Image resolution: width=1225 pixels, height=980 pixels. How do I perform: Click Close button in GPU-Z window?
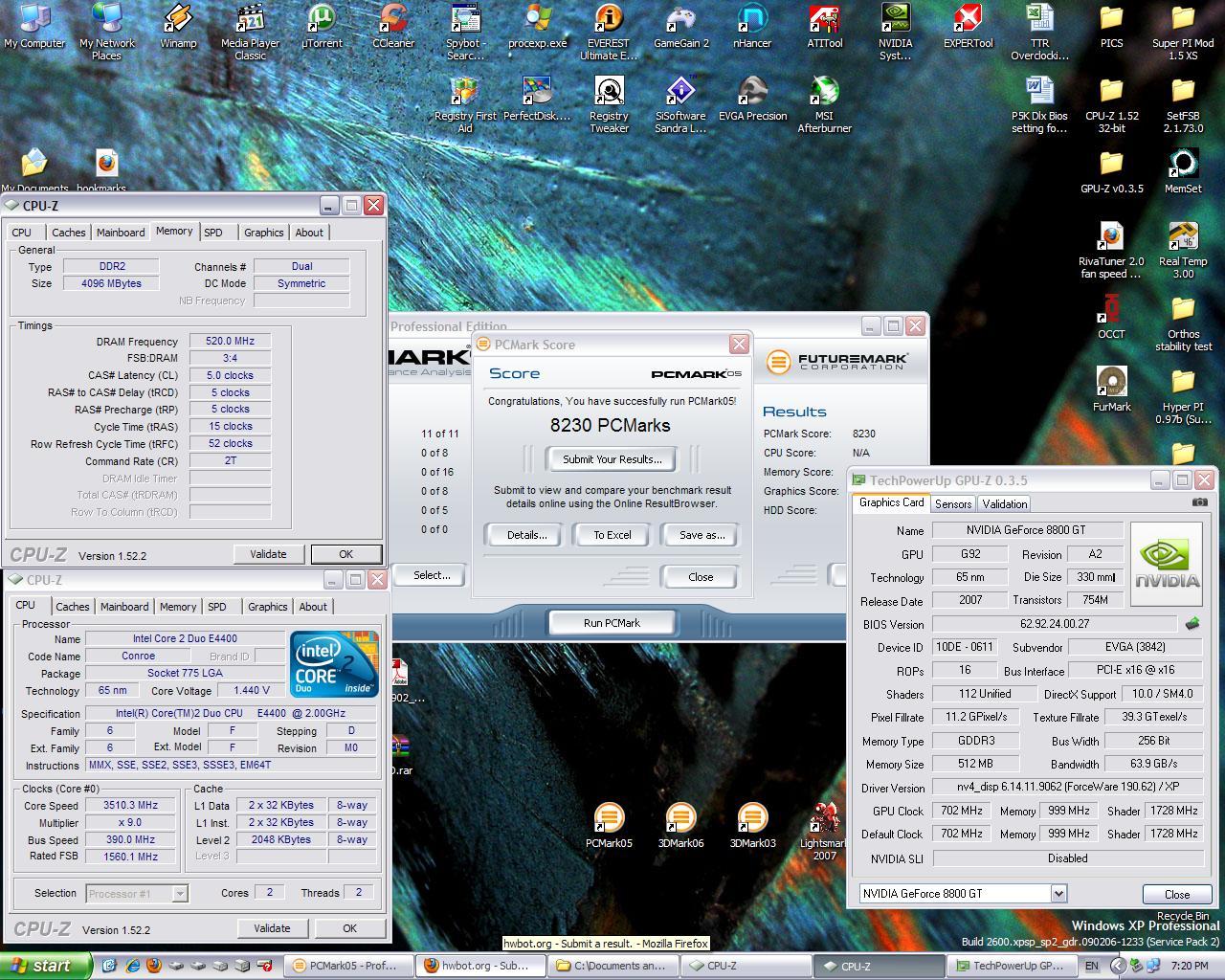click(1177, 894)
